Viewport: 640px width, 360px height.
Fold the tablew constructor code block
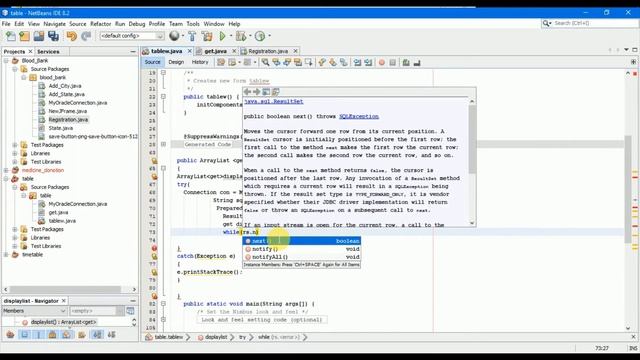(x=163, y=97)
